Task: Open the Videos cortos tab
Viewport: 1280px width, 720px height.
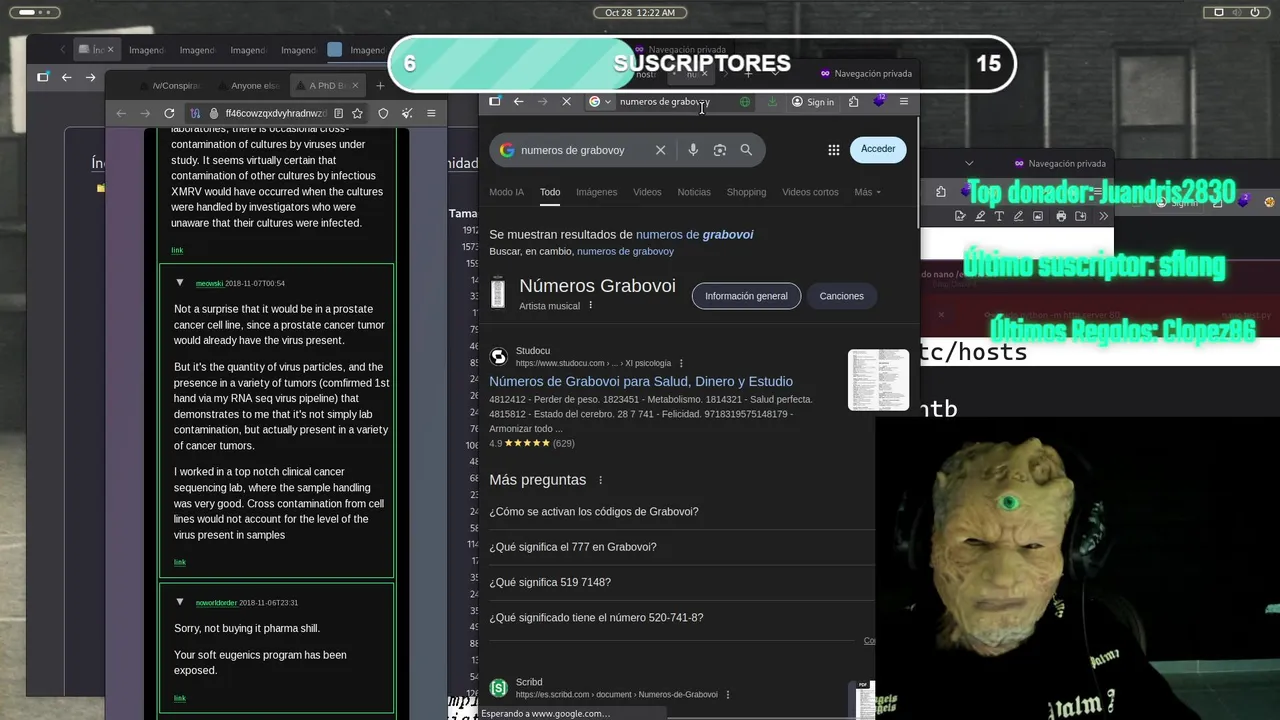Action: (810, 192)
